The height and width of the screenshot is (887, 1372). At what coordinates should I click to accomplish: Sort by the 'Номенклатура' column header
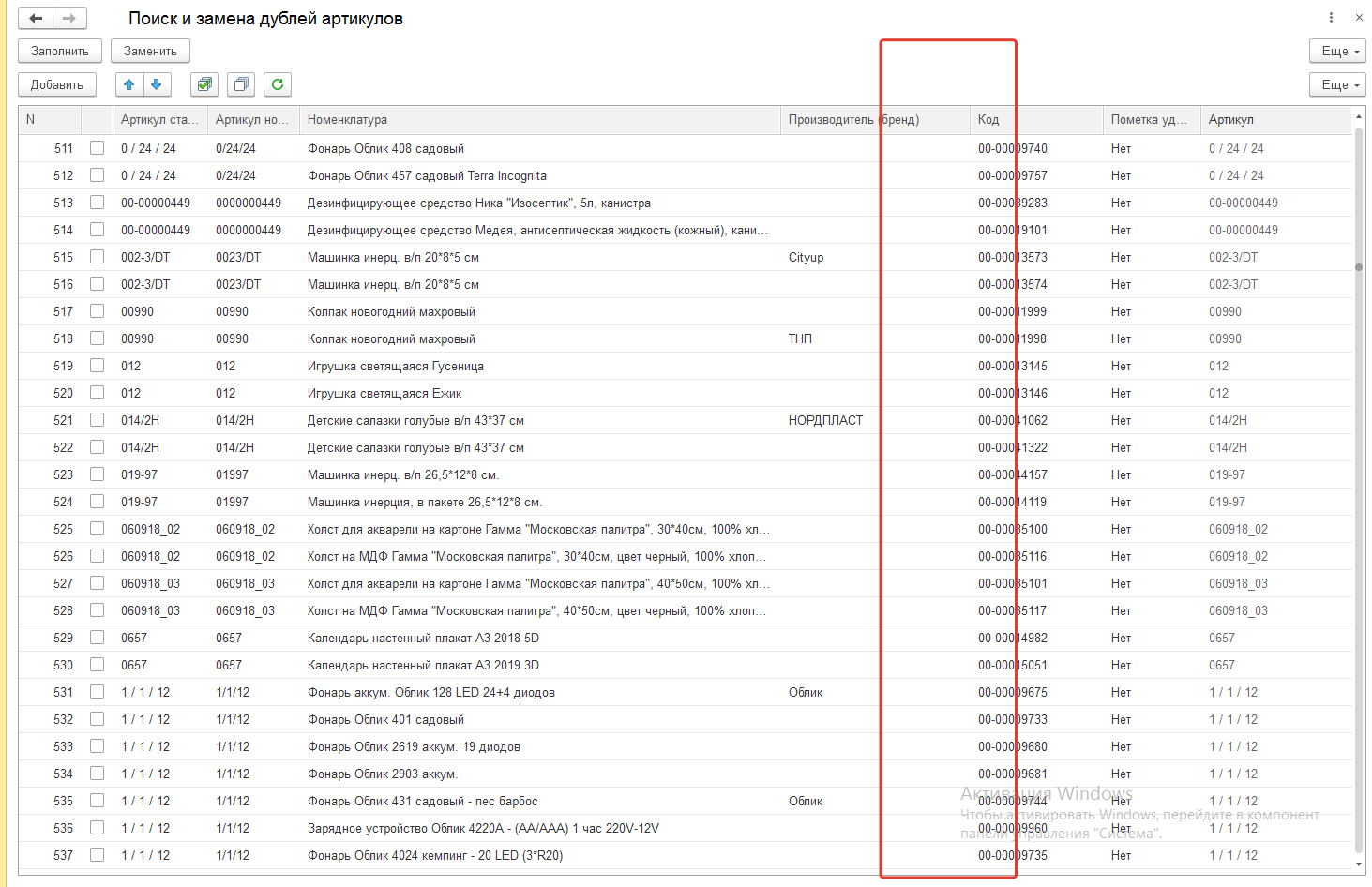tap(347, 119)
